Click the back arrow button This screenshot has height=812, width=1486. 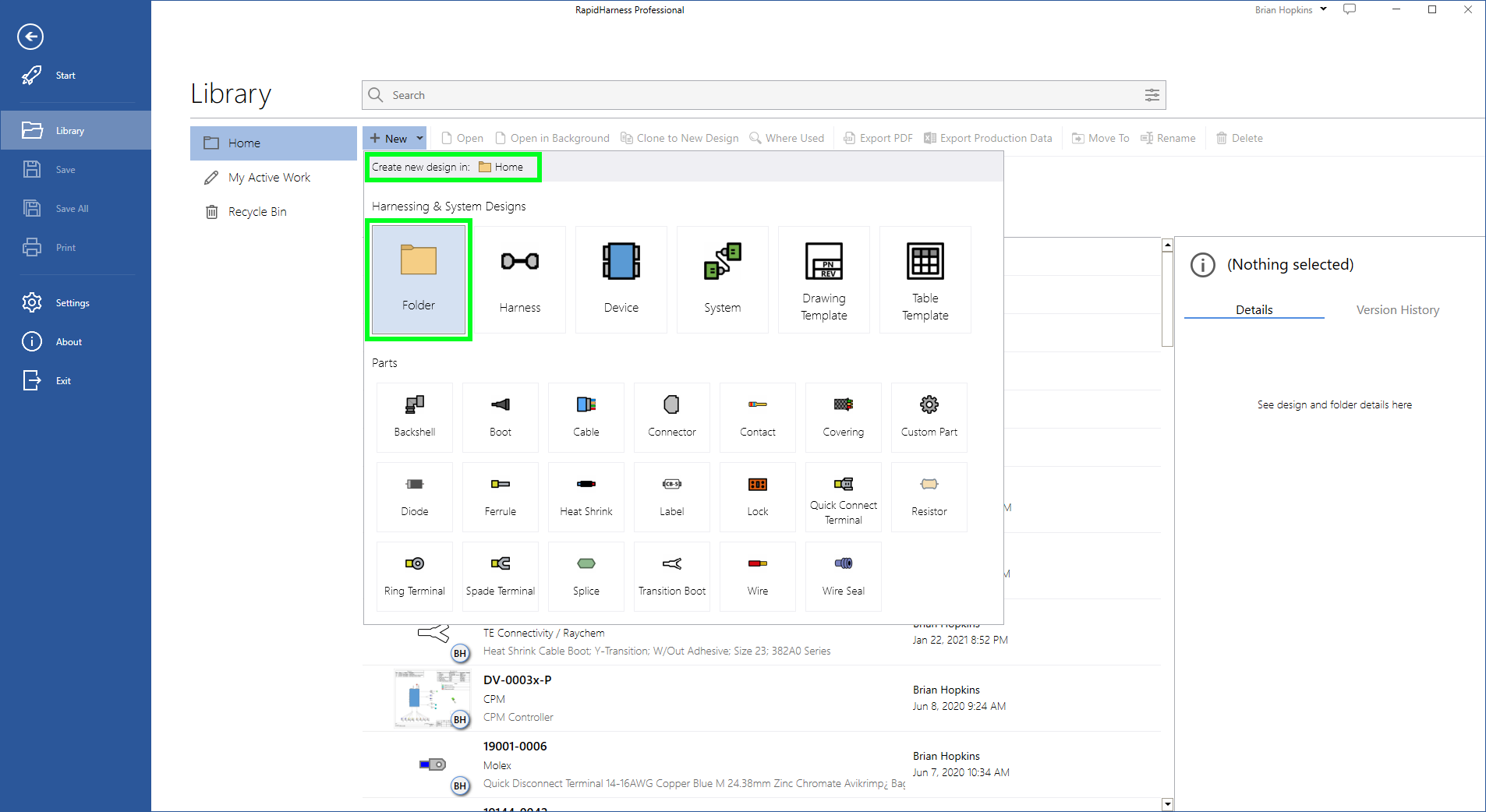pos(30,37)
